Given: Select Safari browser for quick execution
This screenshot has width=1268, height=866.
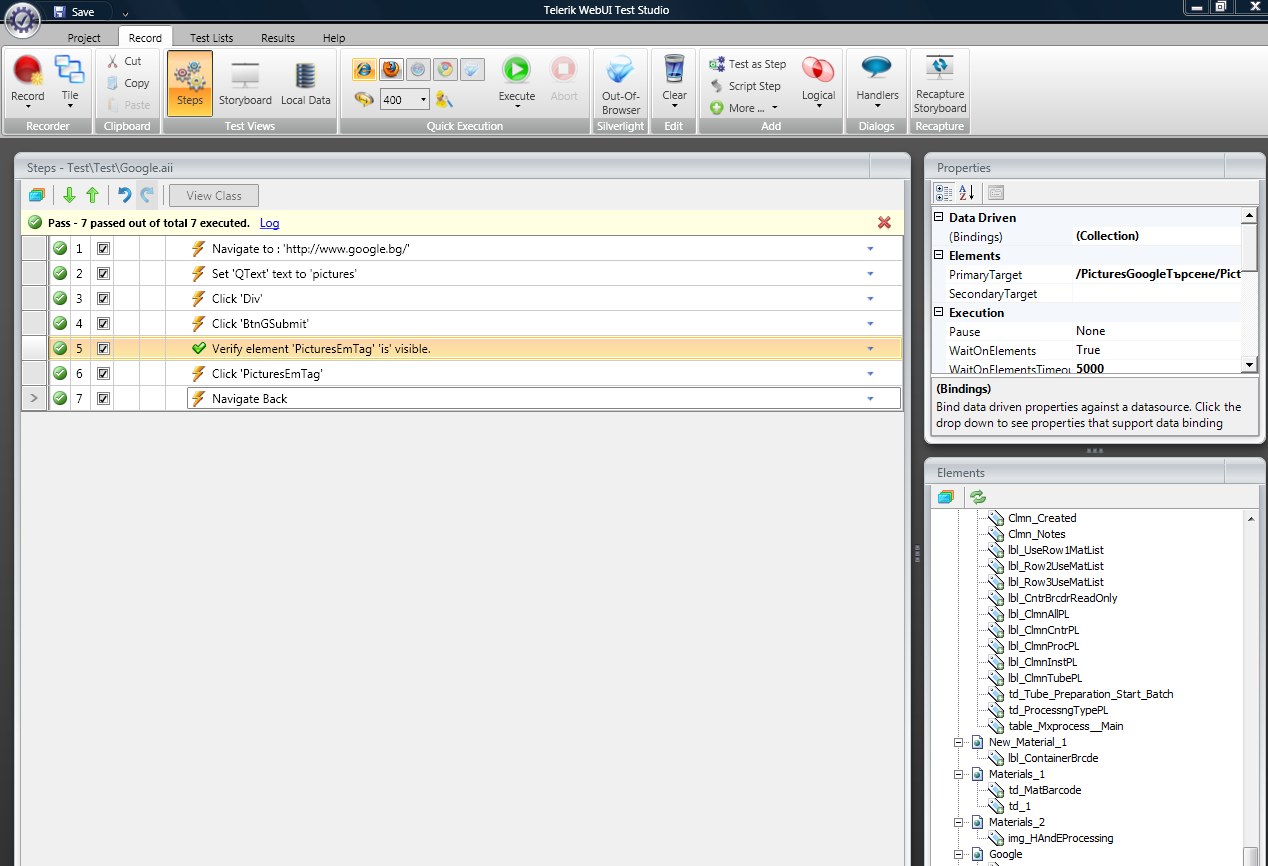Looking at the screenshot, I should coord(418,69).
